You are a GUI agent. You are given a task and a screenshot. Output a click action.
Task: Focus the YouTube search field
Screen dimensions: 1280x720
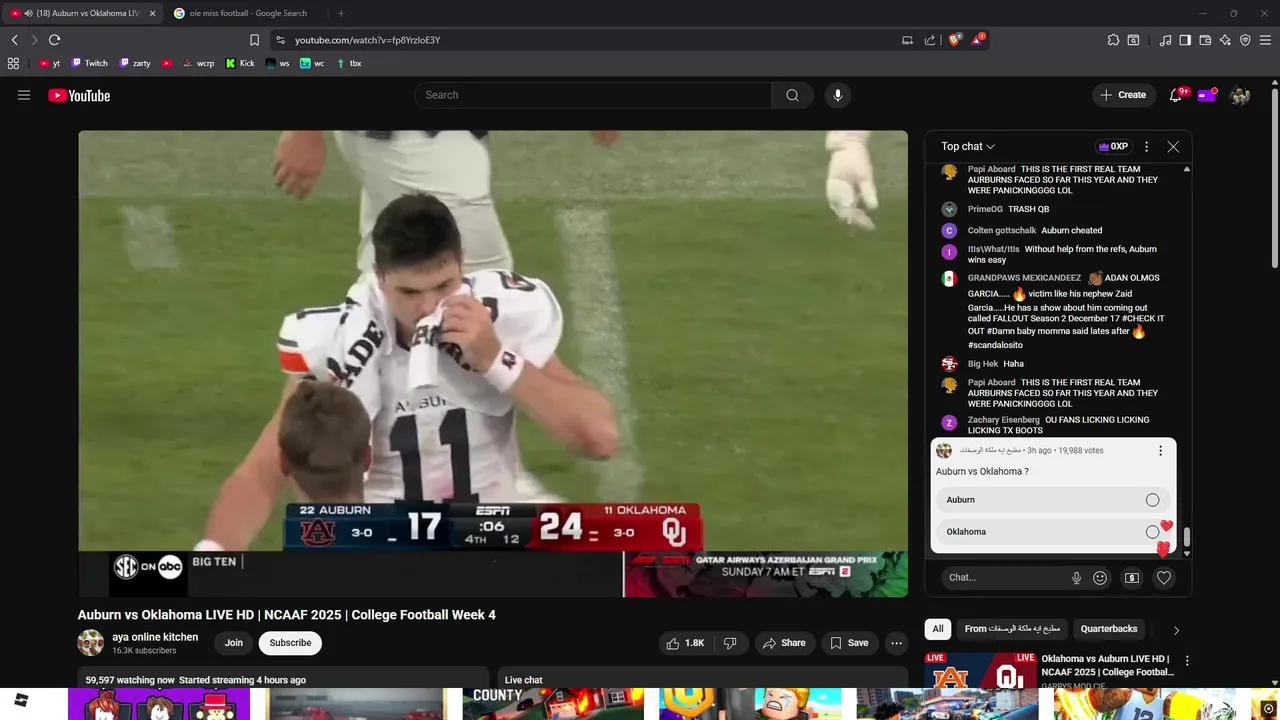pyautogui.click(x=593, y=95)
